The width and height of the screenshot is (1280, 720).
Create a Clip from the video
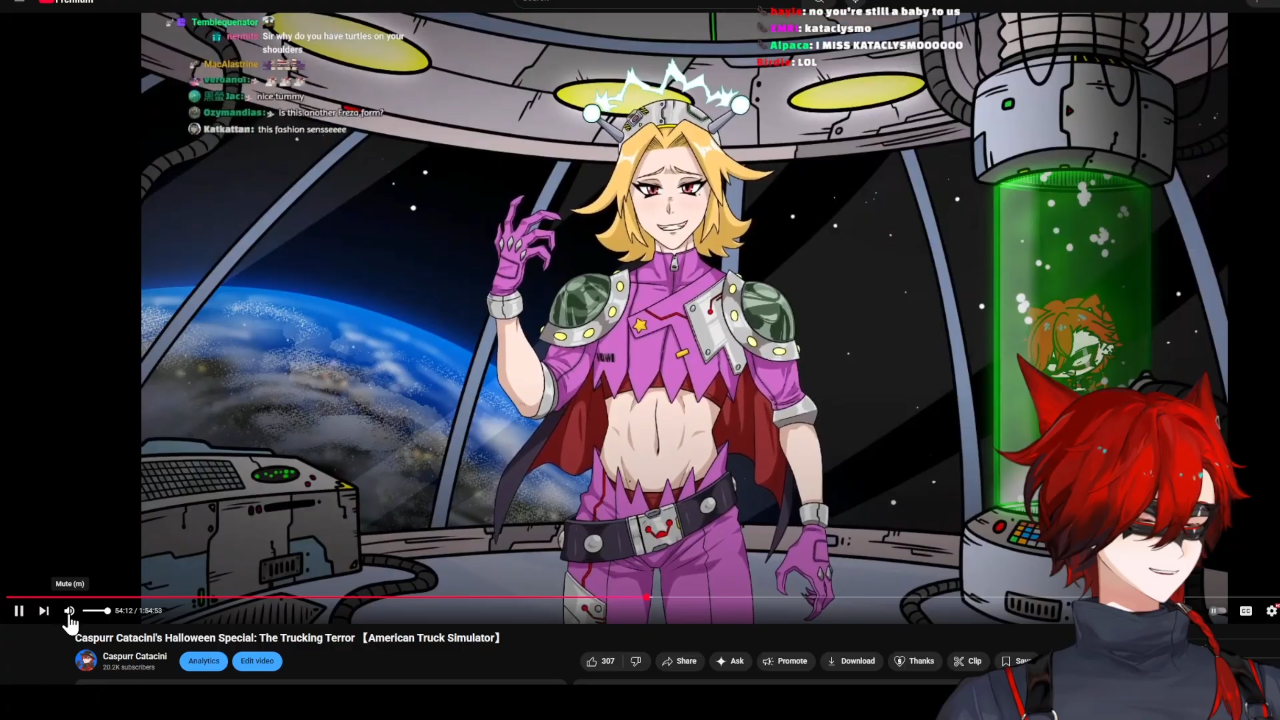(967, 661)
